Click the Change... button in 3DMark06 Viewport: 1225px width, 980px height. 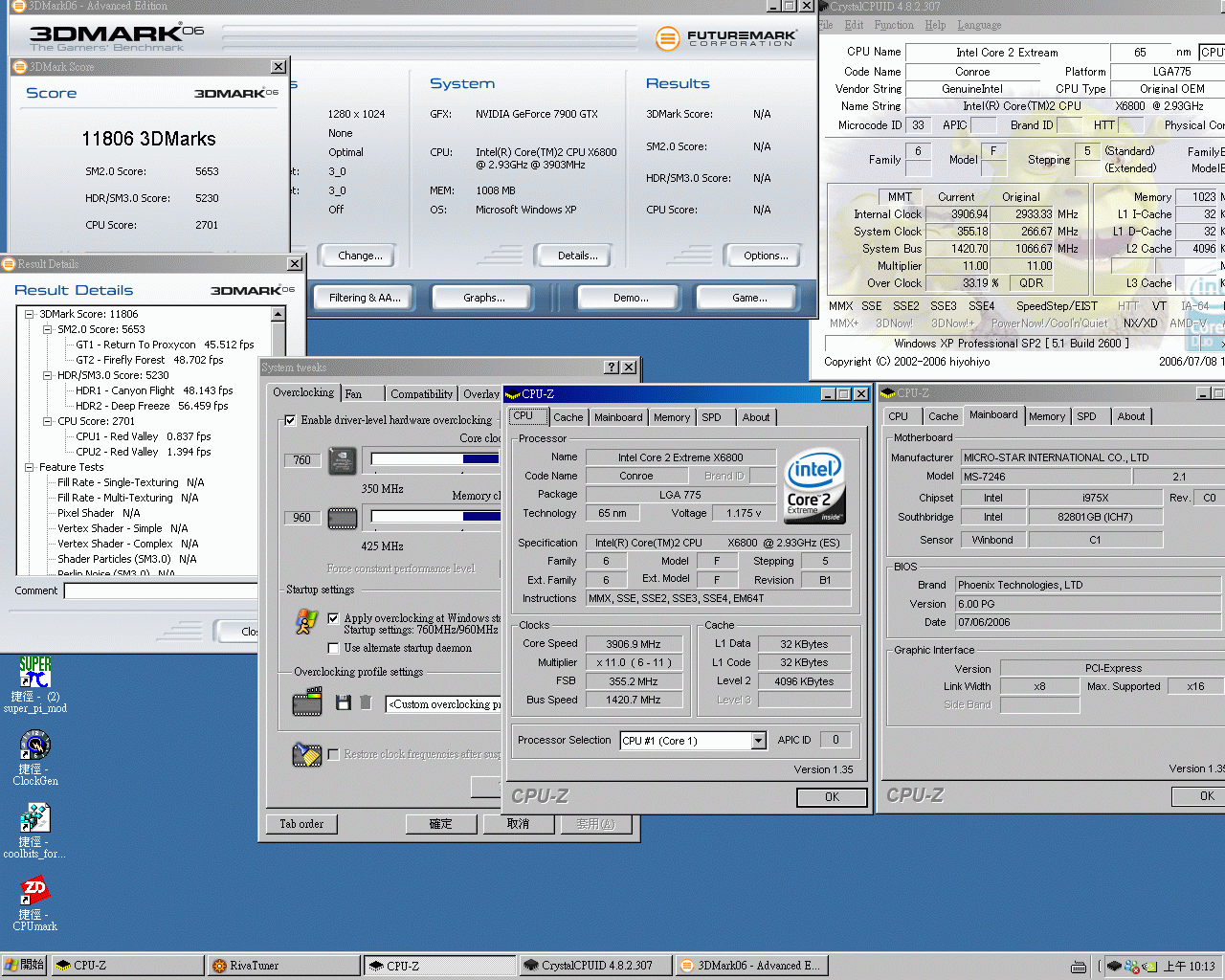click(x=360, y=256)
